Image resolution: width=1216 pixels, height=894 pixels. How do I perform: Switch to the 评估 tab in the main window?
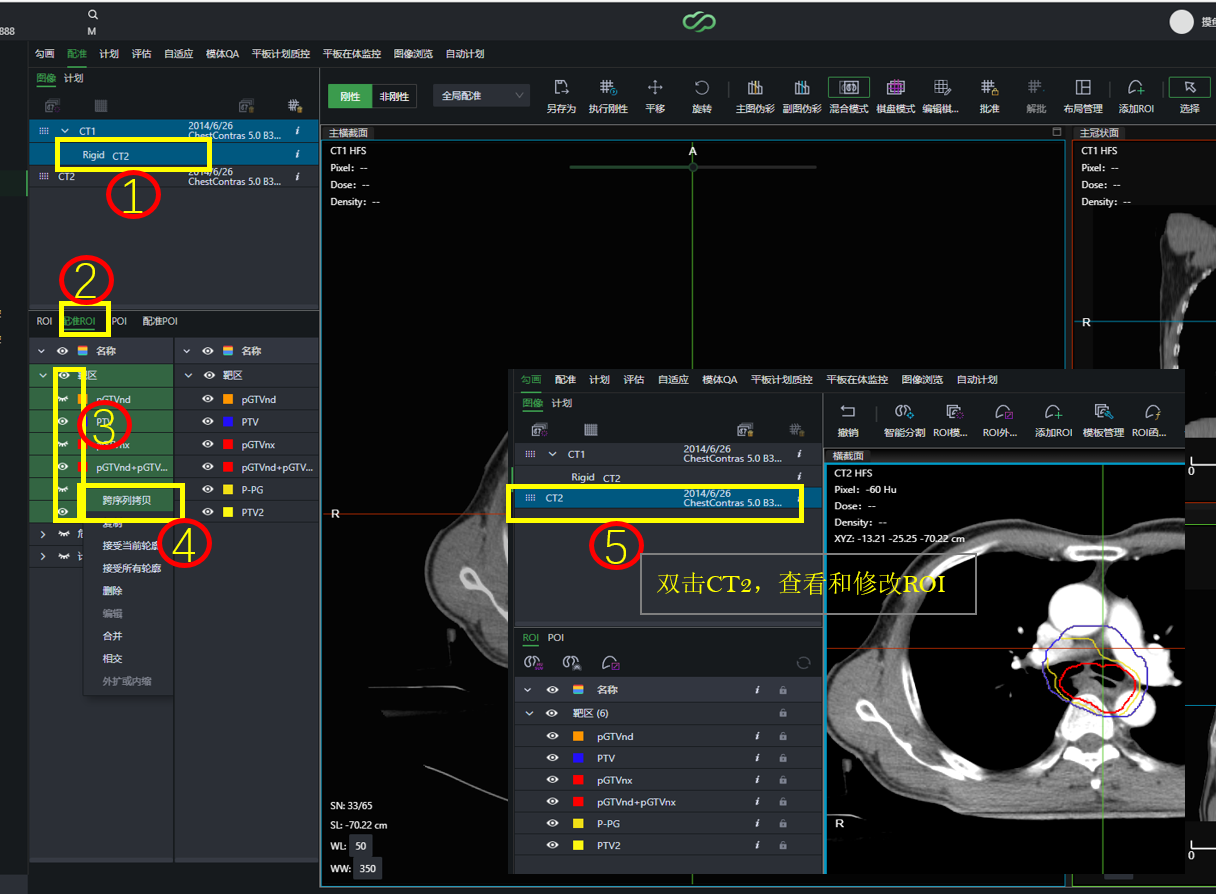point(141,54)
